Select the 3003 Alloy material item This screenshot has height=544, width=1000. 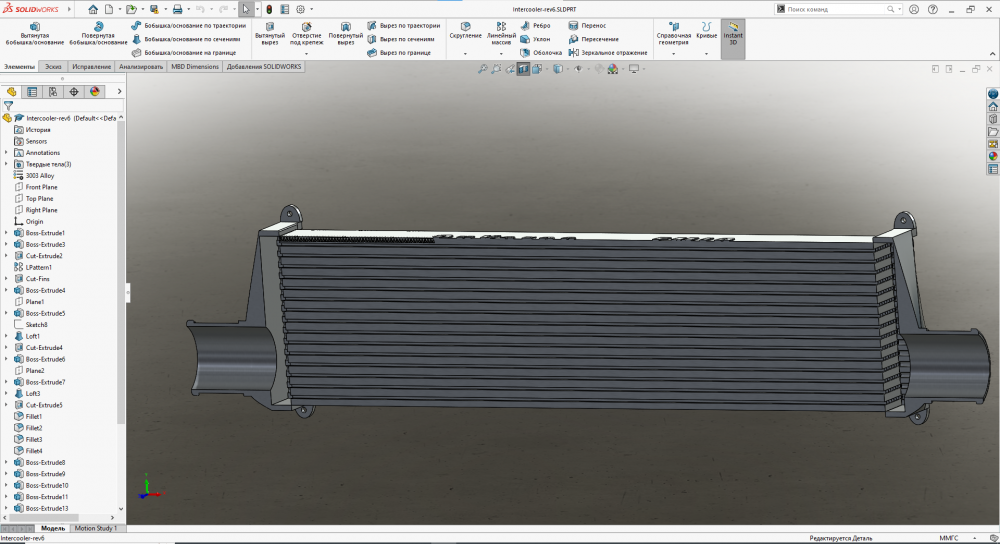tap(40, 175)
